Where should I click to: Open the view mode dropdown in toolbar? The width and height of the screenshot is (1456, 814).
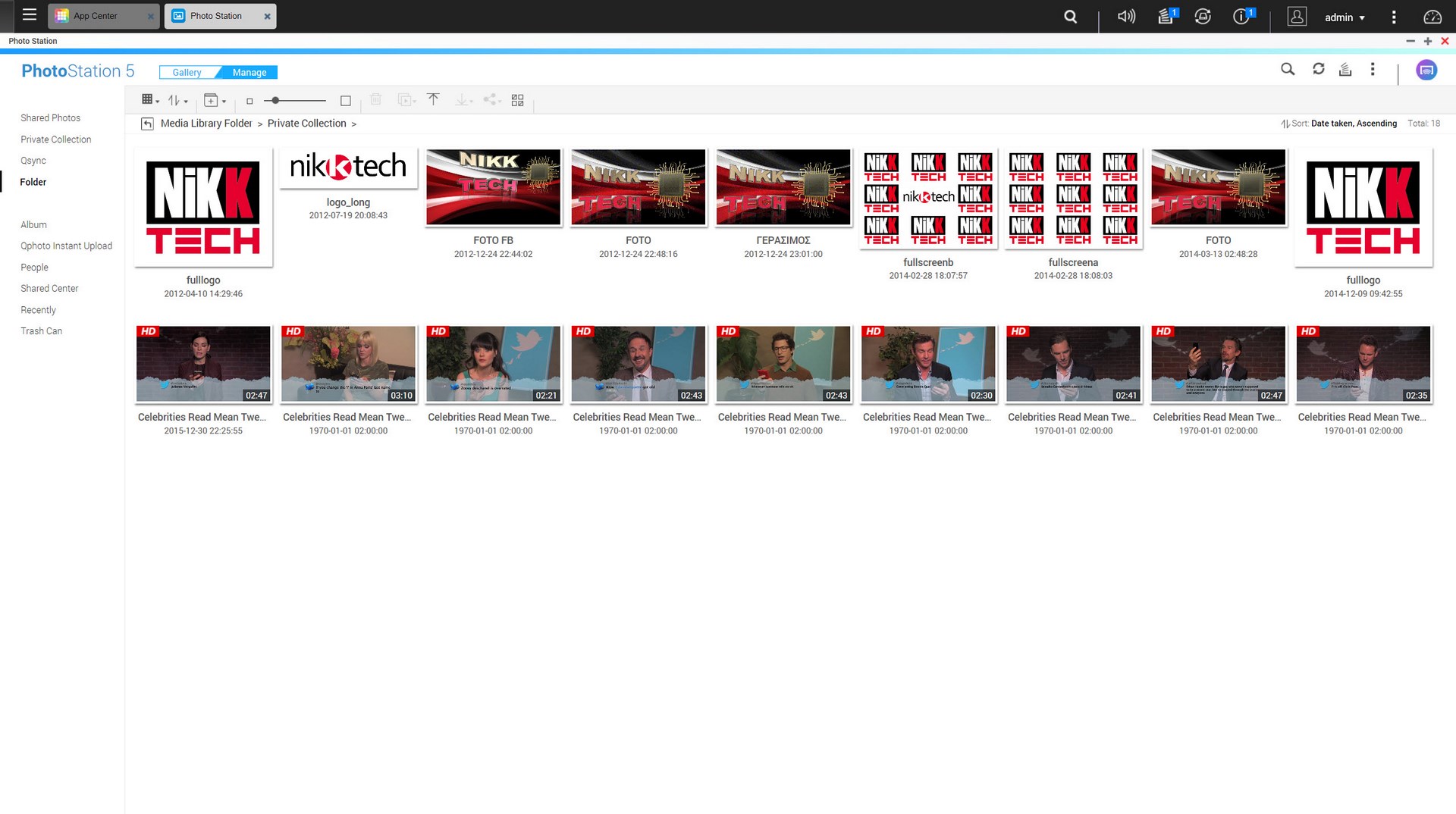pos(150,99)
